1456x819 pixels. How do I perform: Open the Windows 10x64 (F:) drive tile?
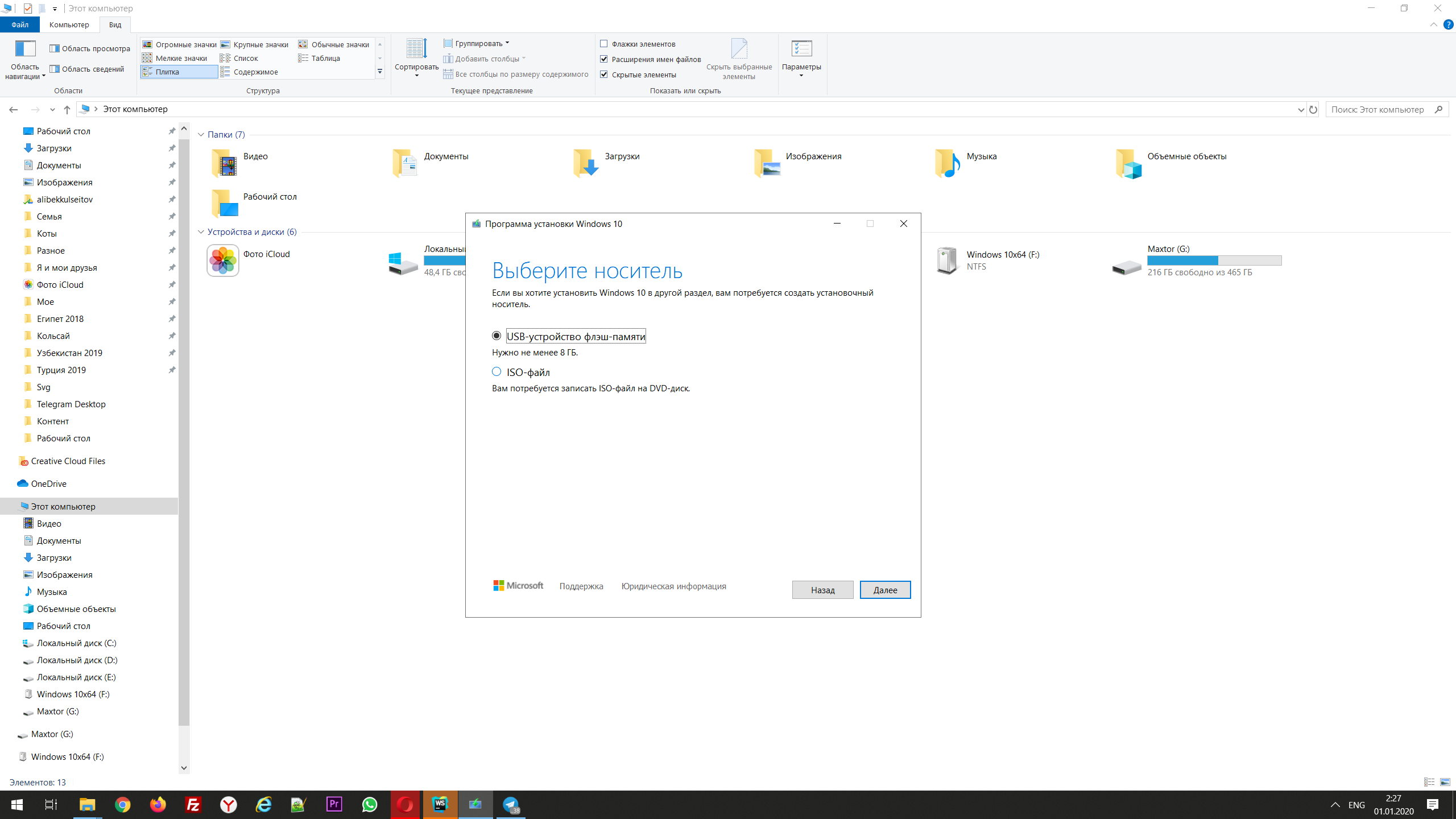coord(988,260)
